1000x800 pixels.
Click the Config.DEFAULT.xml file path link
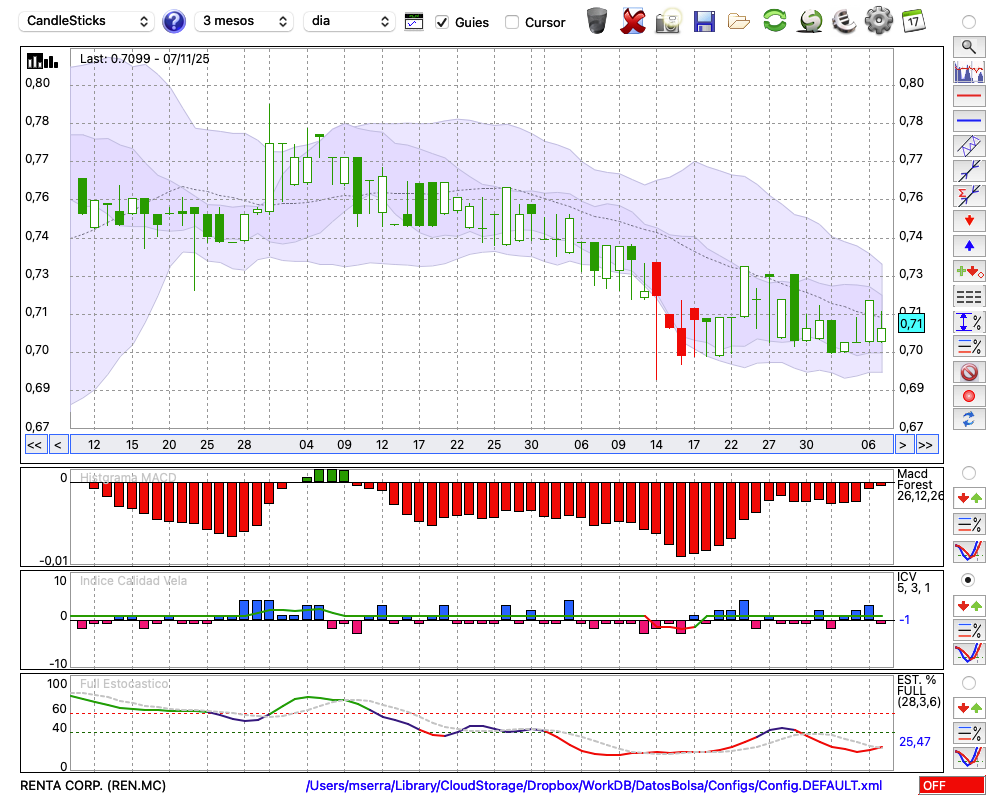pyautogui.click(x=594, y=786)
